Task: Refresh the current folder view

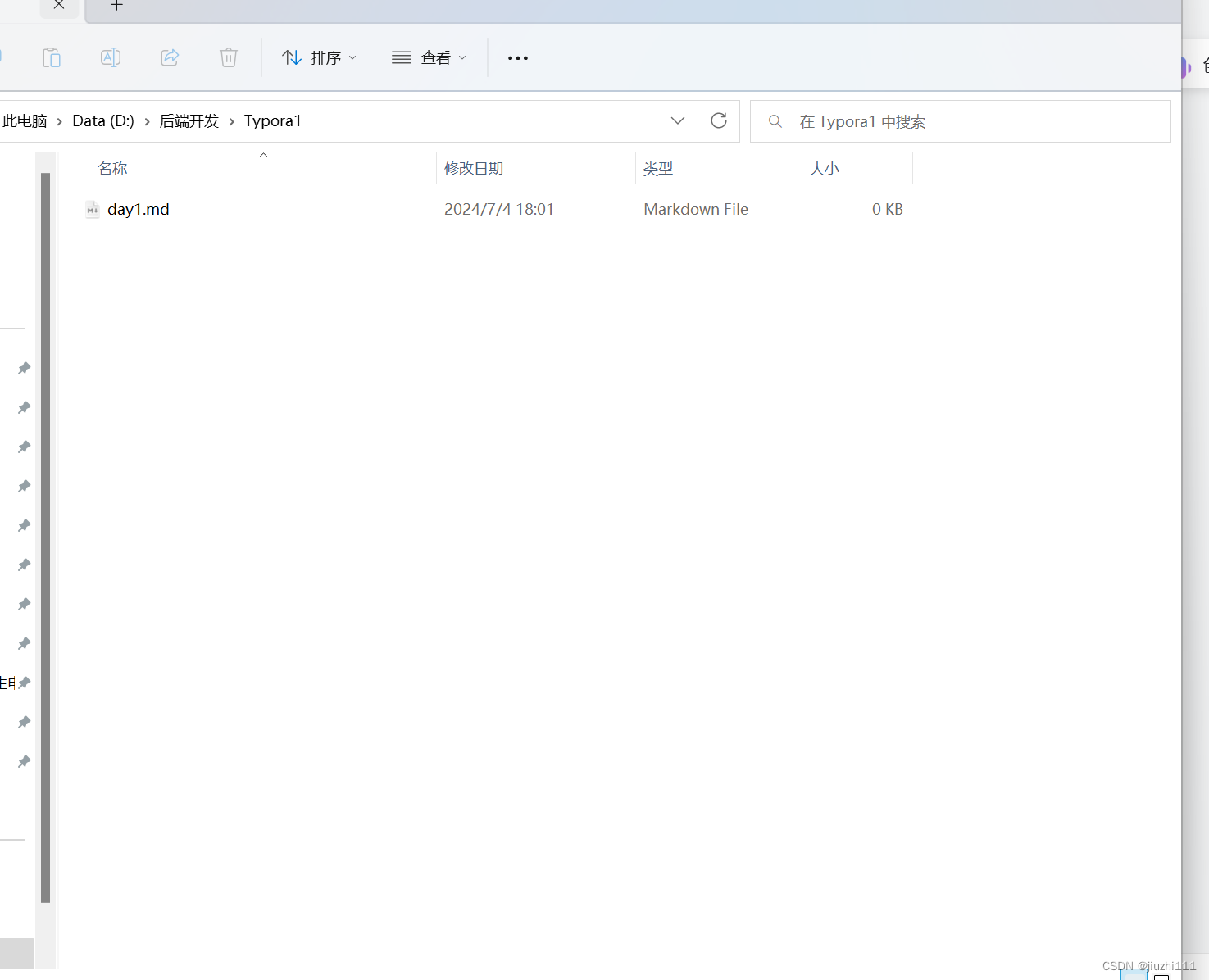Action: [719, 120]
